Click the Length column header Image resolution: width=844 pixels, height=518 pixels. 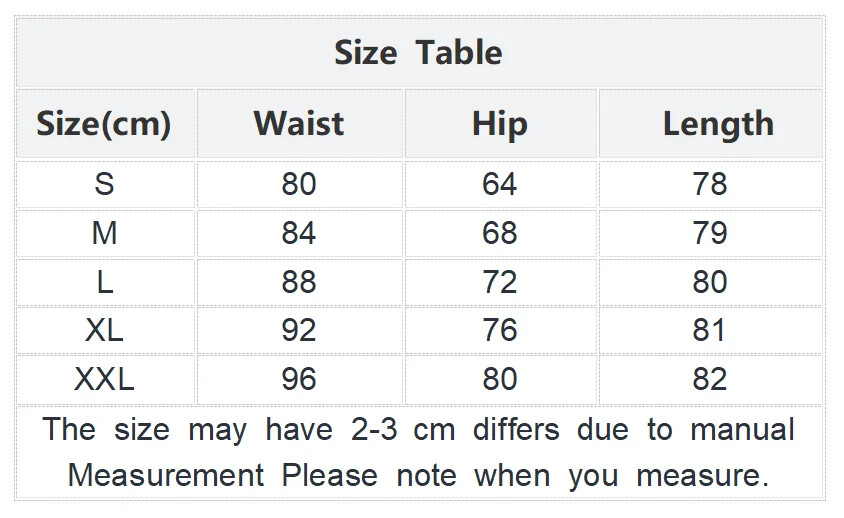719,124
